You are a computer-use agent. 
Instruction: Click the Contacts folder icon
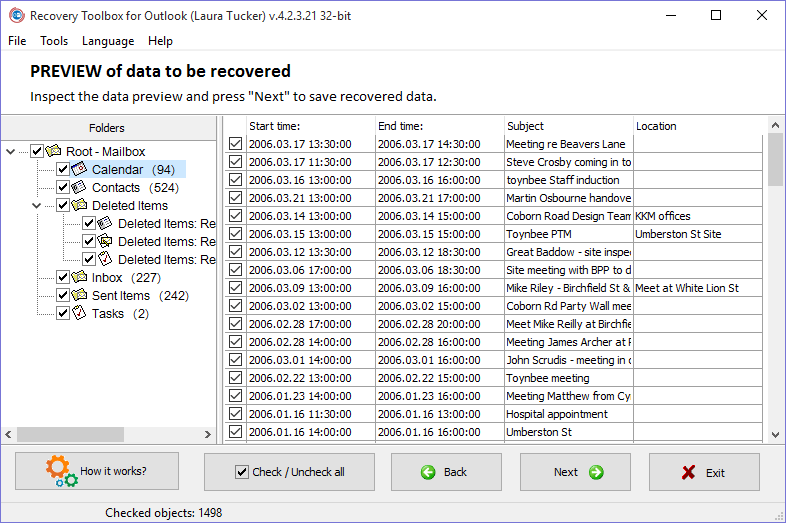[79, 187]
